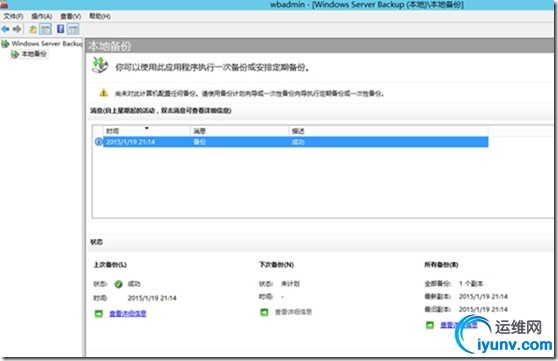Click the 未计划 status text
Image resolution: width=558 pixels, height=361 pixels.
(290, 284)
